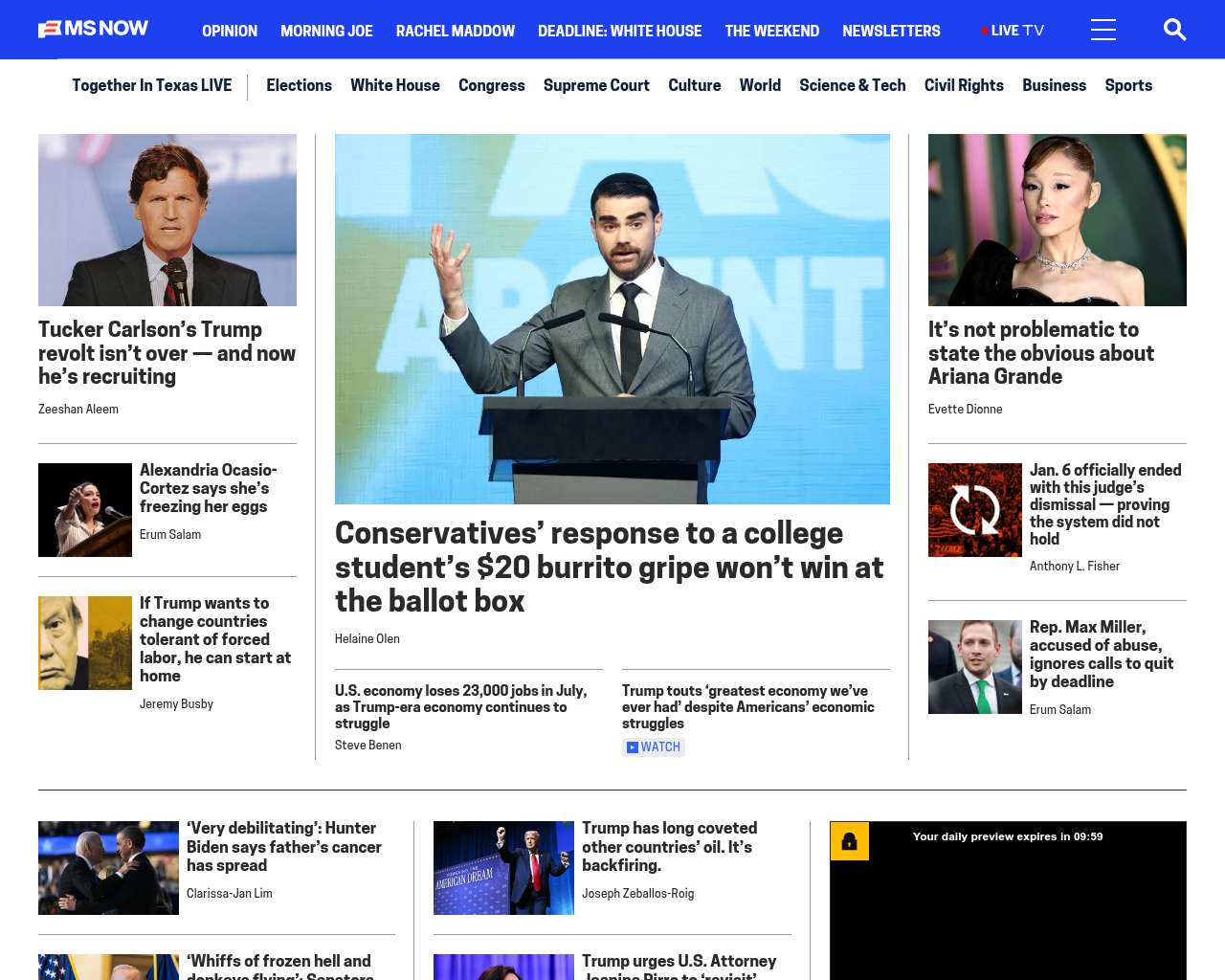Open Newsletters page
The image size is (1225, 980).
coord(891,31)
